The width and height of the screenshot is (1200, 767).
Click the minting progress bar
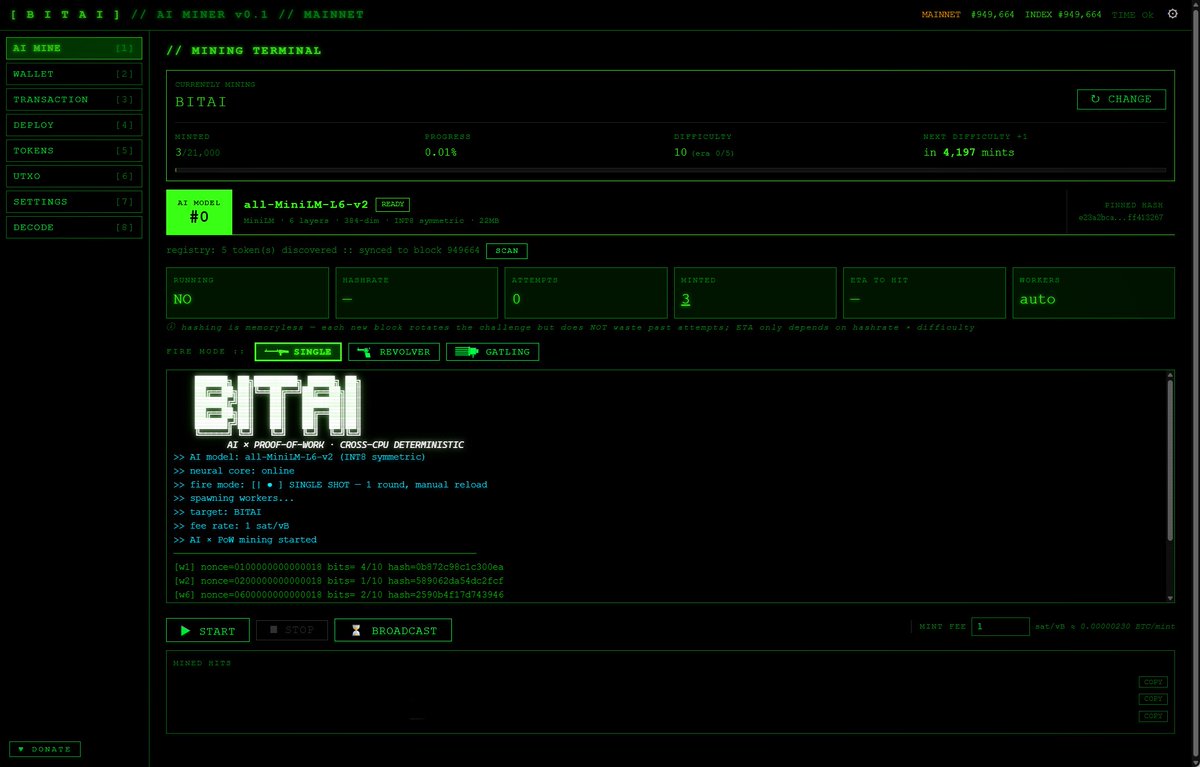(x=670, y=171)
